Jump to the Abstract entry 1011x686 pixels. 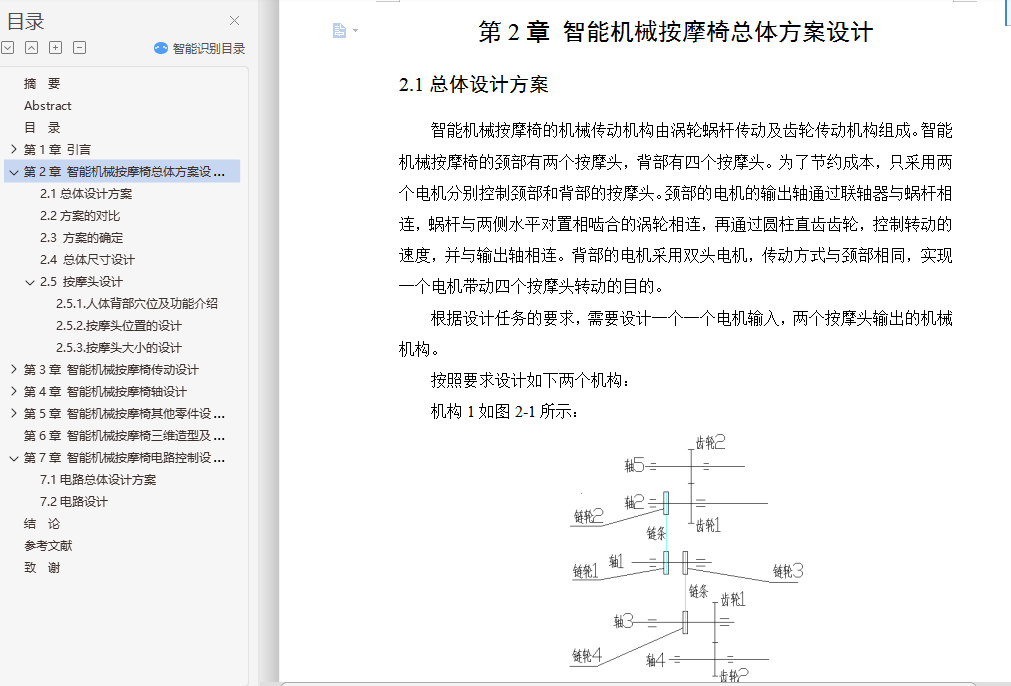click(48, 105)
